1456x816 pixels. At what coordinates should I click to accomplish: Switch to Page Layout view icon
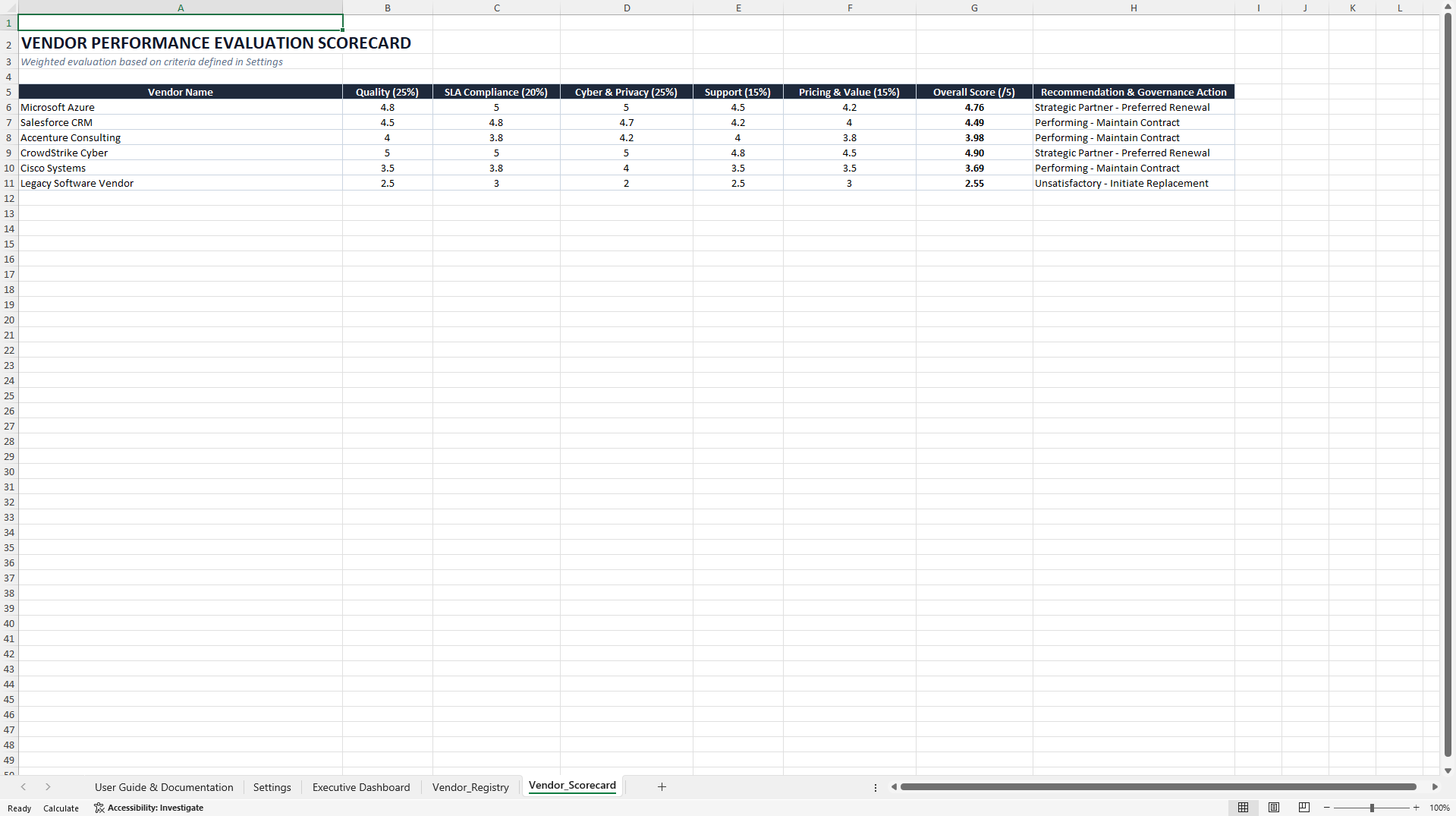pyautogui.click(x=1274, y=808)
